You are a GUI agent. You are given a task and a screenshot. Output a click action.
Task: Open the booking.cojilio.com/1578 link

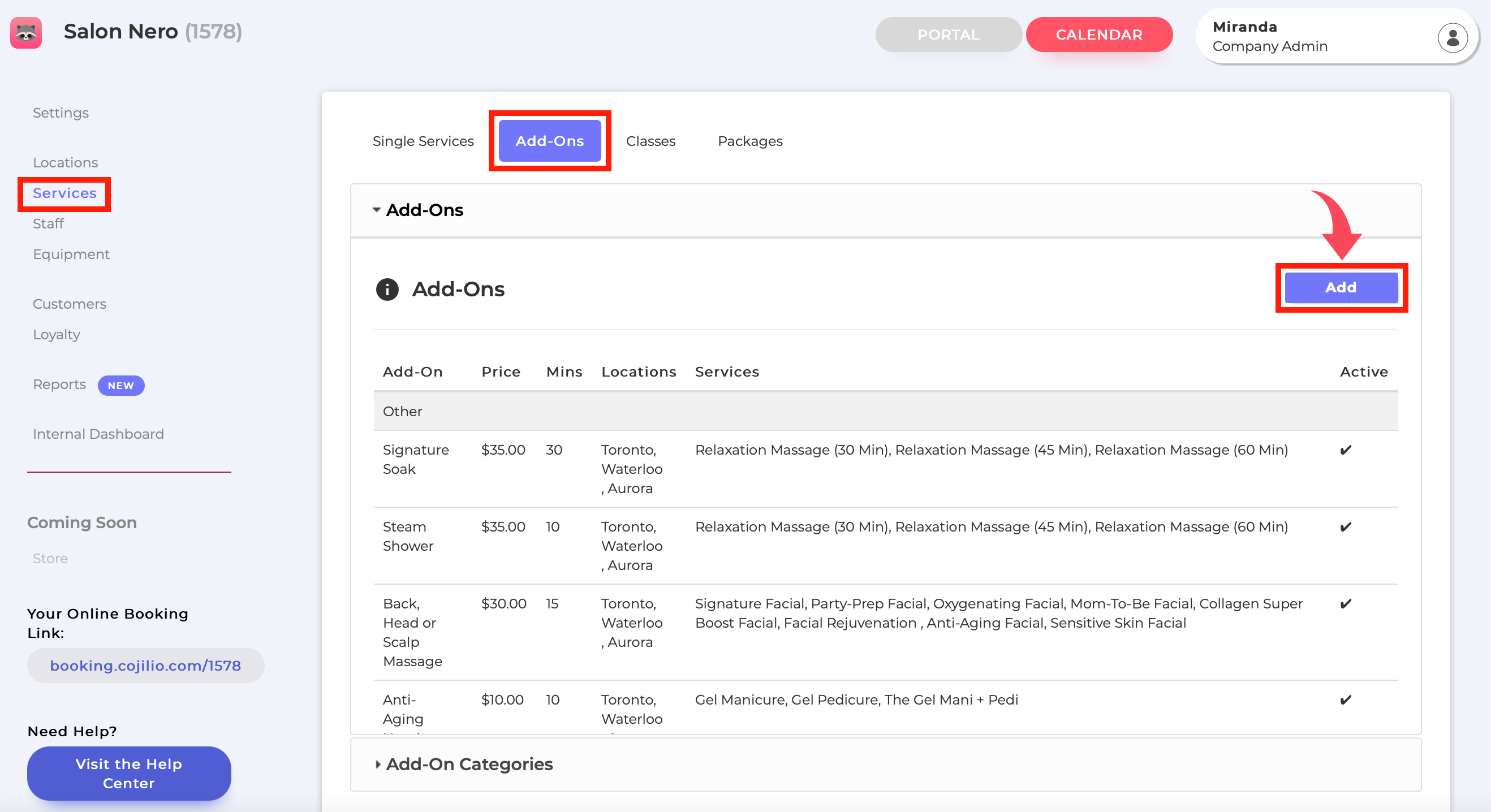point(145,666)
